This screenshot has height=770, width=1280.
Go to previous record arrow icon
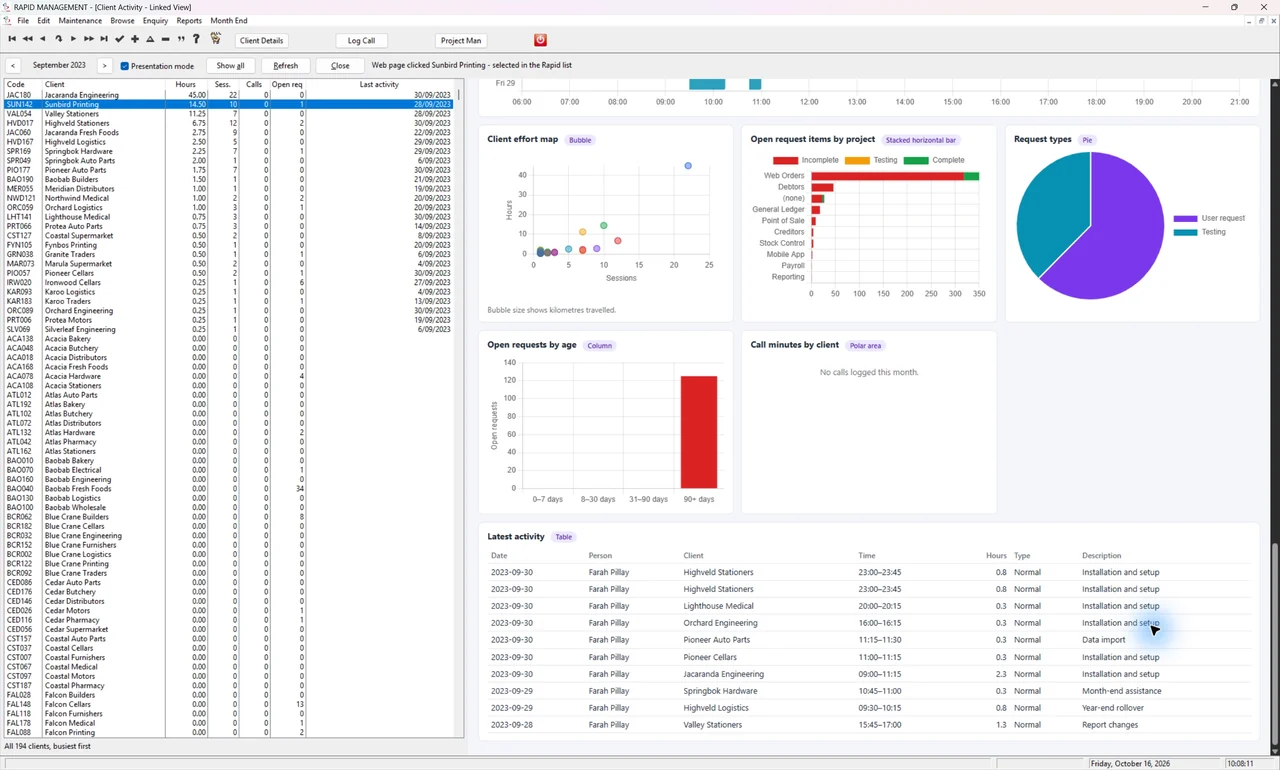pyautogui.click(x=42, y=39)
